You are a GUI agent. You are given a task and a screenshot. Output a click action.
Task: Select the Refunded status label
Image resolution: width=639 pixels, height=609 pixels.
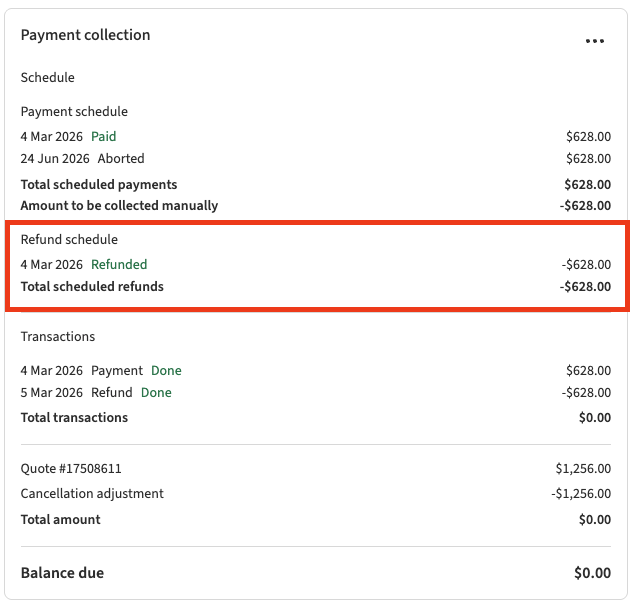click(x=119, y=265)
